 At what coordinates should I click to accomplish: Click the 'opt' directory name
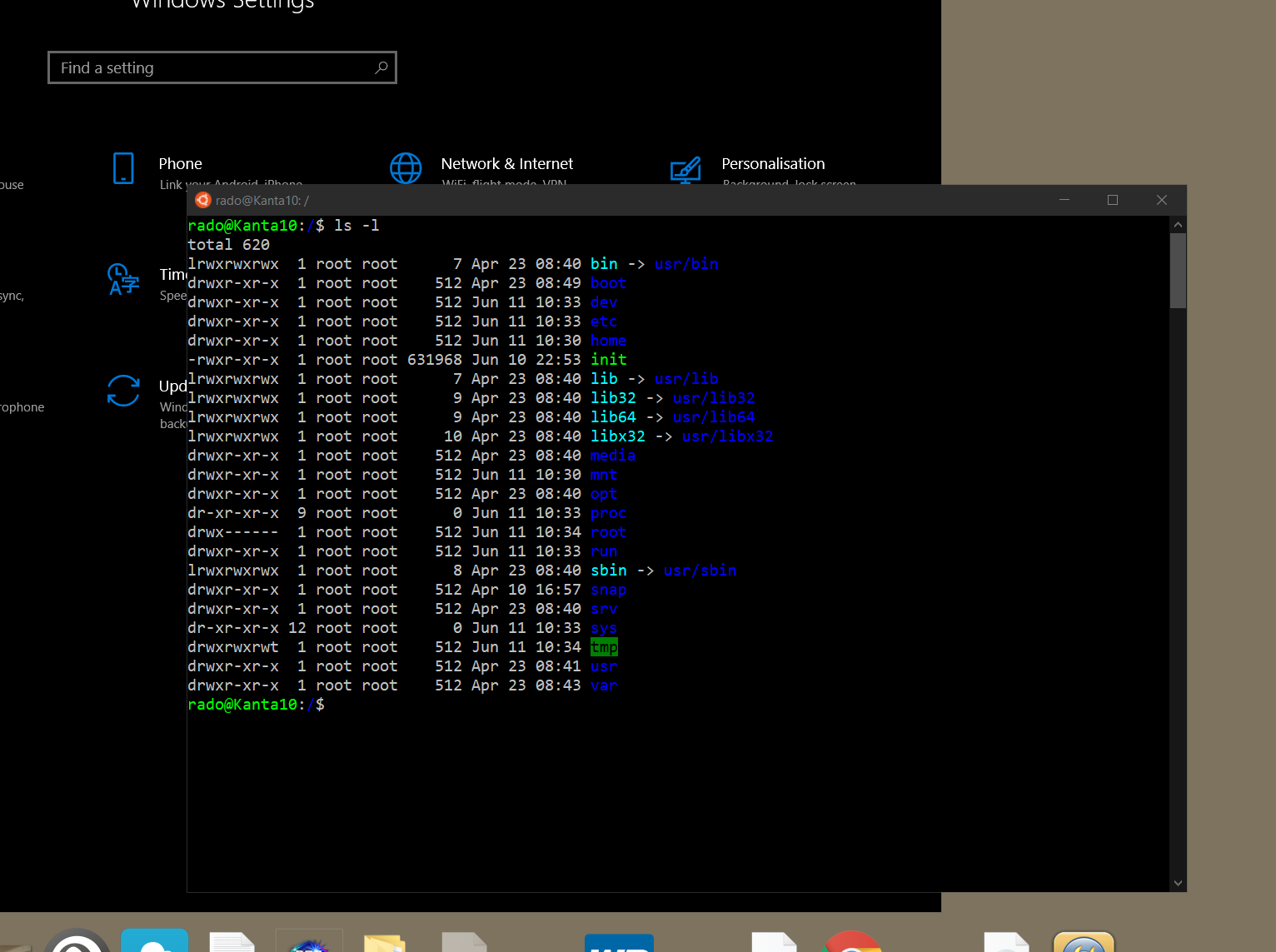[604, 493]
